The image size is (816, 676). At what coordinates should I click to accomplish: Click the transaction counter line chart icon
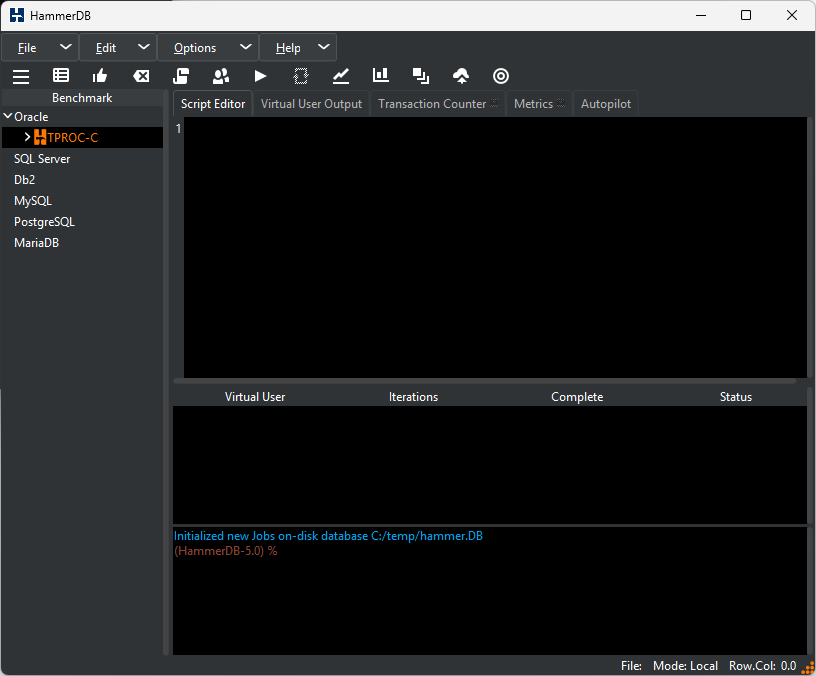[x=341, y=76]
